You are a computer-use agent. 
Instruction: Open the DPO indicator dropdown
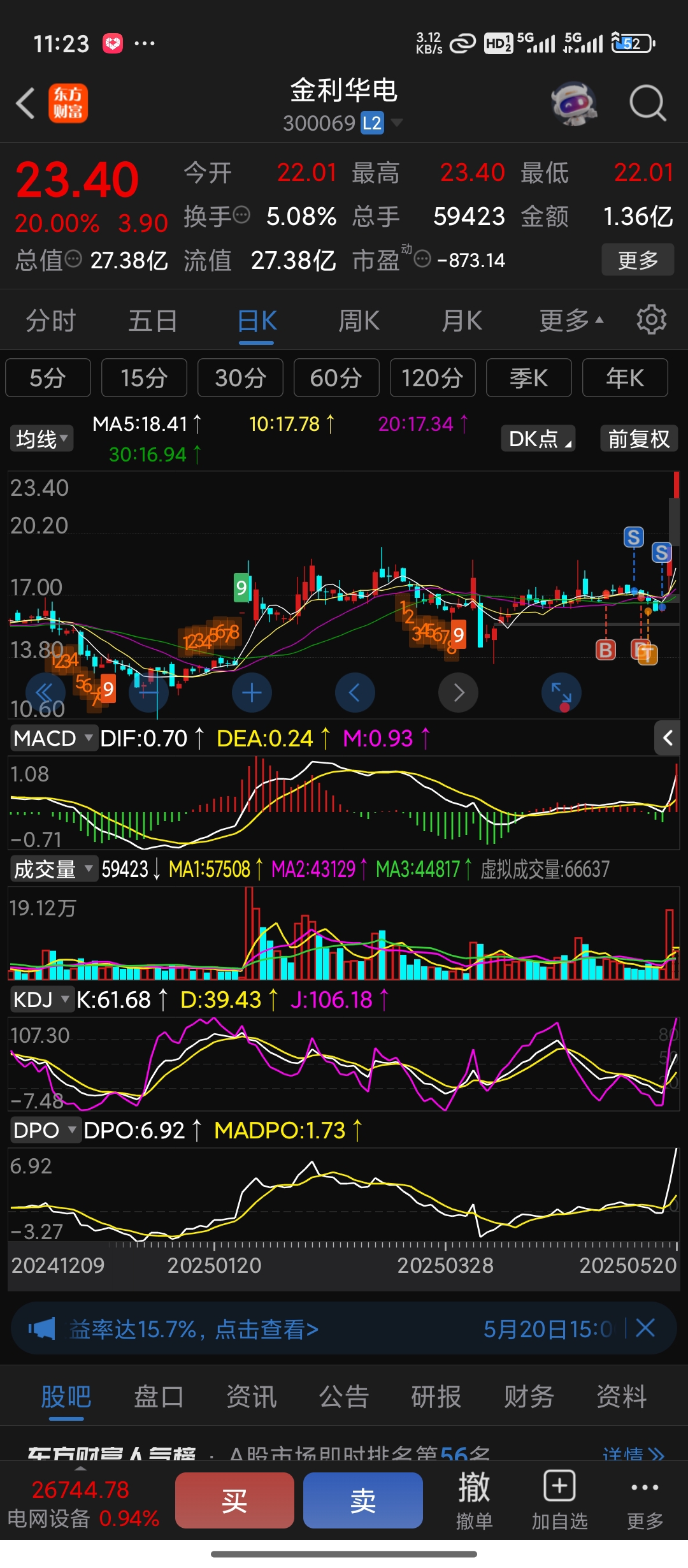pos(45,1130)
